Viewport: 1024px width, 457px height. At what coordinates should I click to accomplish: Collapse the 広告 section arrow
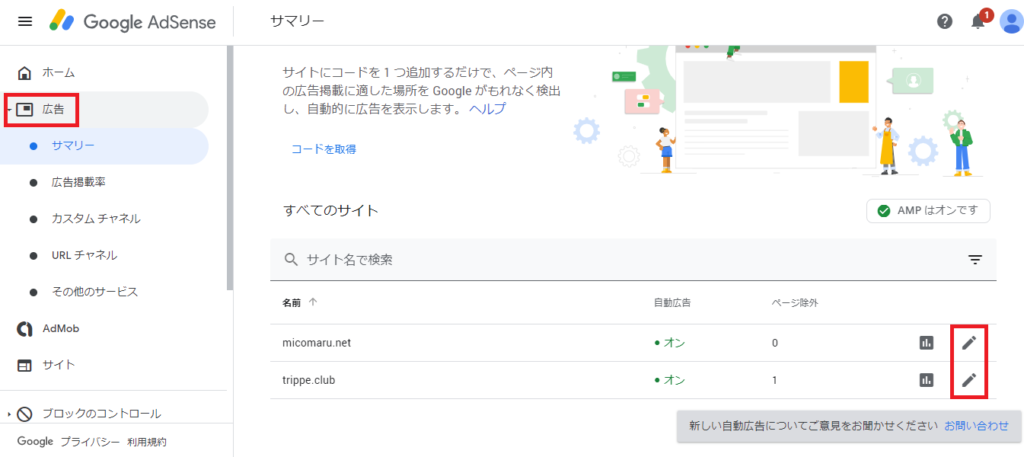pos(8,110)
